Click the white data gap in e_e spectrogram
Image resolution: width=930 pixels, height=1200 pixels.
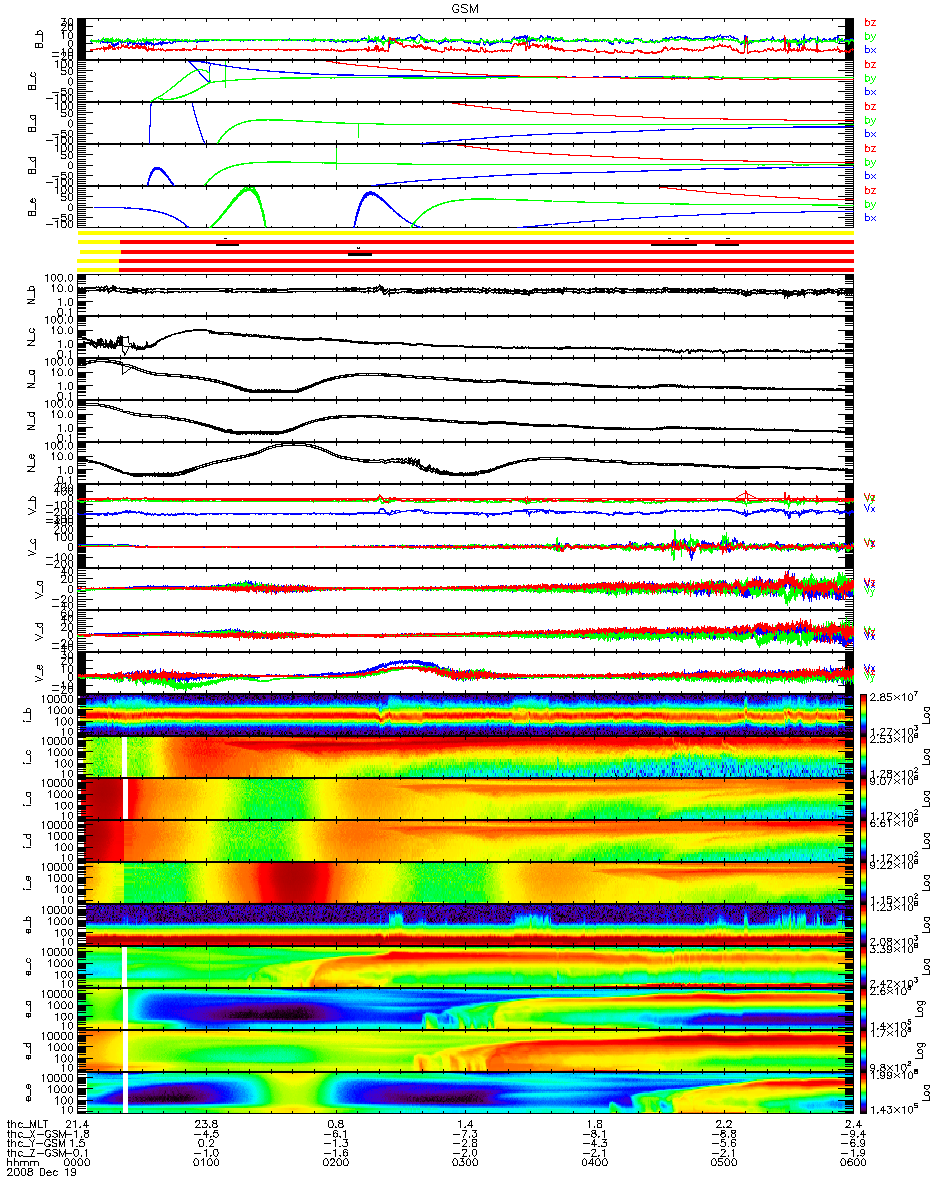click(126, 1092)
